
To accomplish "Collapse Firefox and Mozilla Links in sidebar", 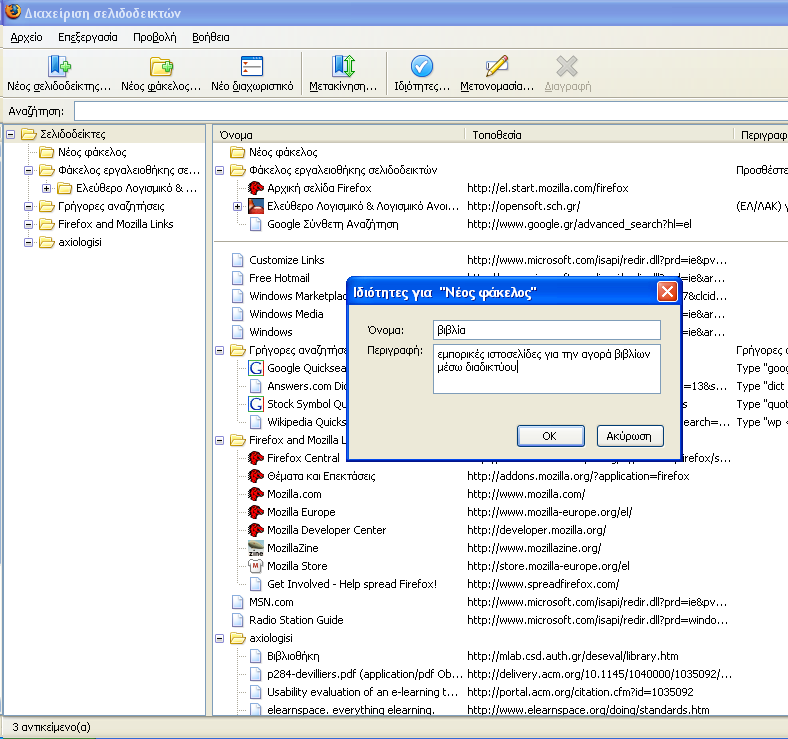I will 29,224.
